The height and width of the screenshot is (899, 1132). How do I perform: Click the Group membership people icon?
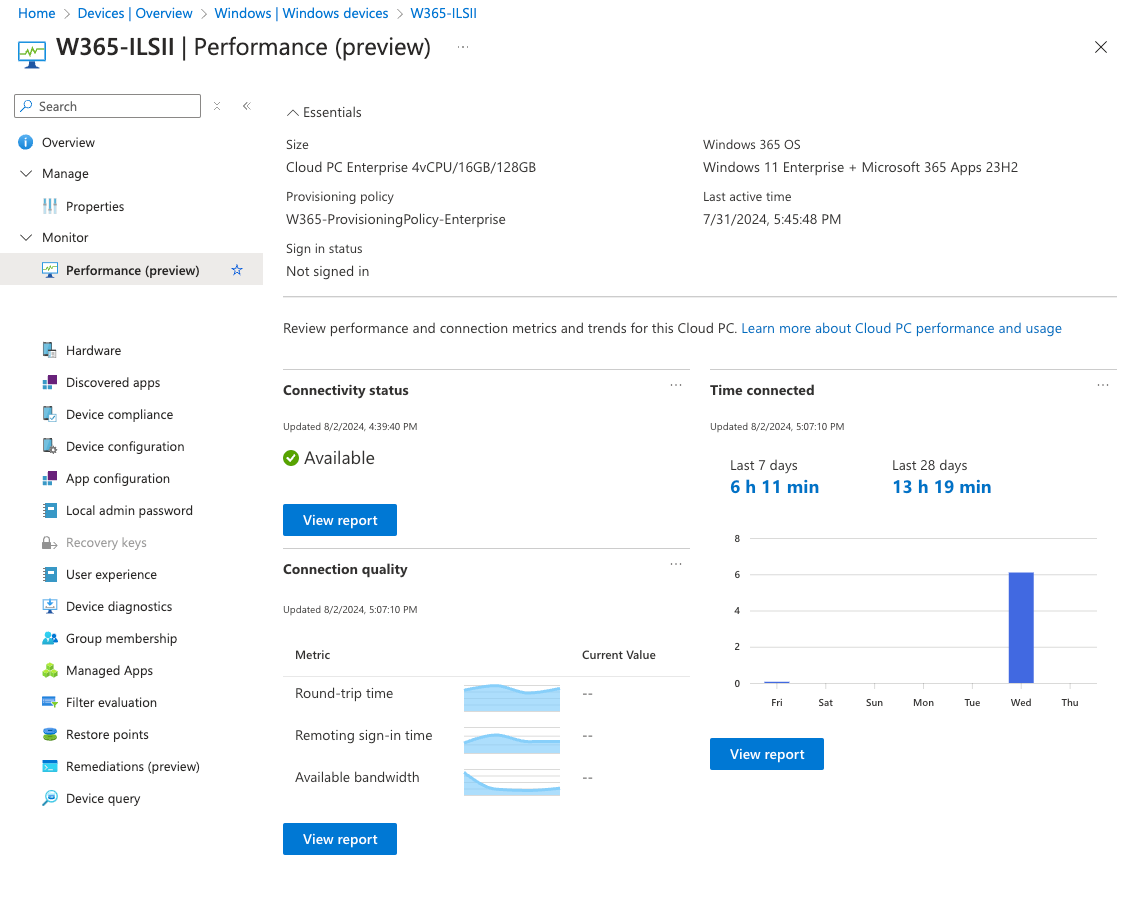point(50,638)
